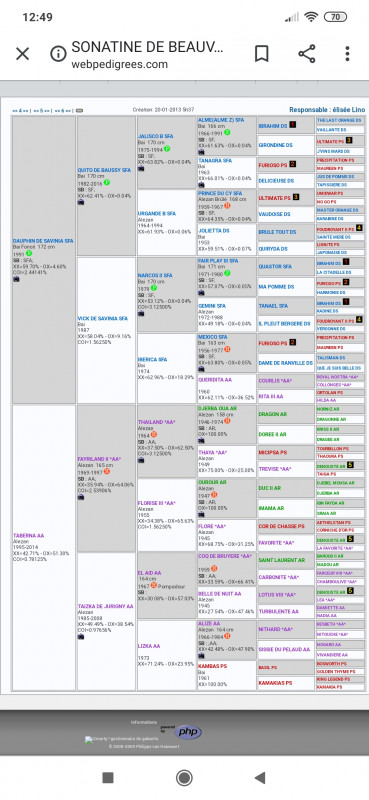
Task: Click the php powered logo in footer
Action: click(188, 732)
